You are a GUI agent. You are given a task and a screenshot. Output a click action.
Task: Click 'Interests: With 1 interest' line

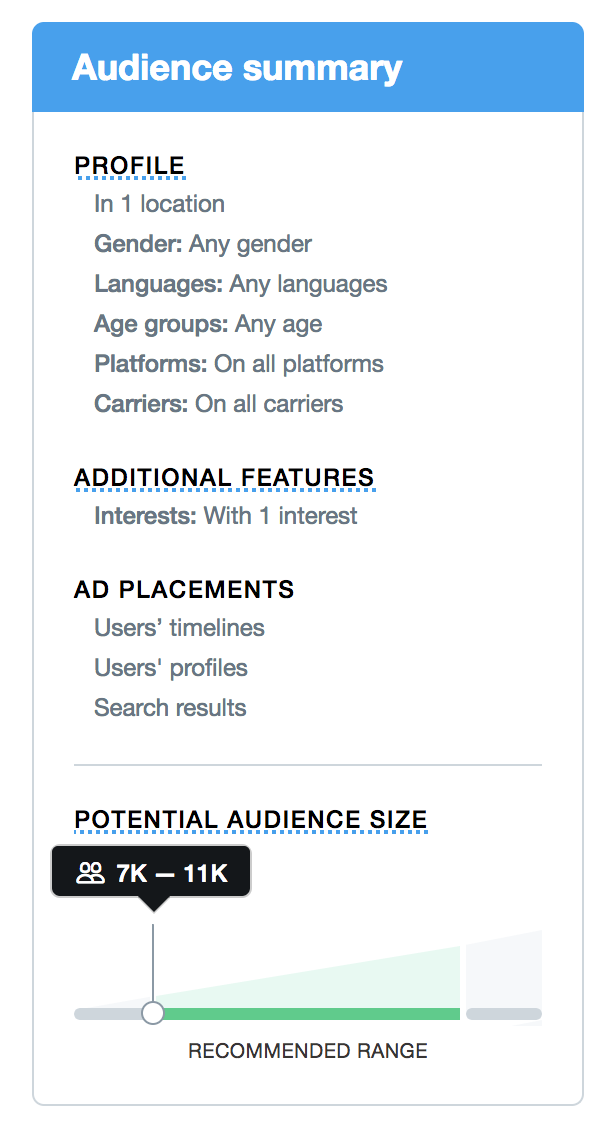[x=226, y=516]
